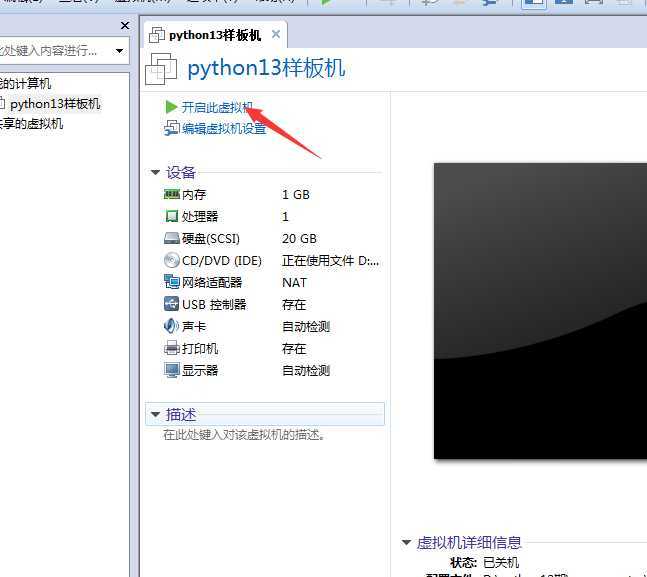Click the VM description text field
Screen dimensions: 647x577
pyautogui.click(x=244, y=435)
